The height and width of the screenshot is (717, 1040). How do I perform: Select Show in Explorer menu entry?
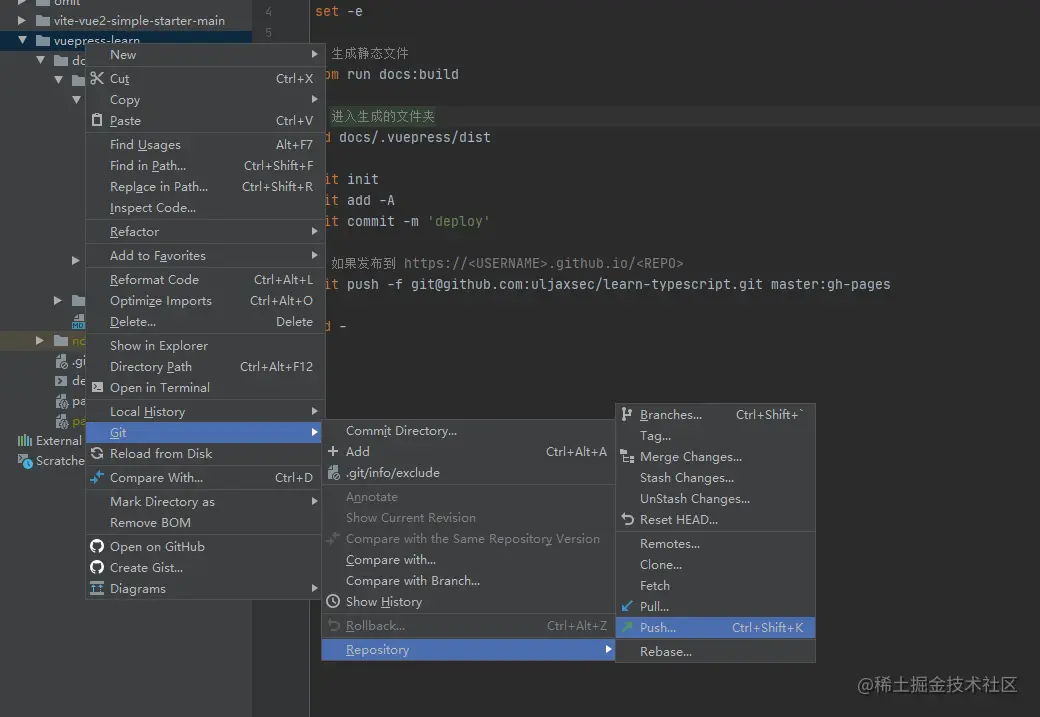tap(204, 346)
